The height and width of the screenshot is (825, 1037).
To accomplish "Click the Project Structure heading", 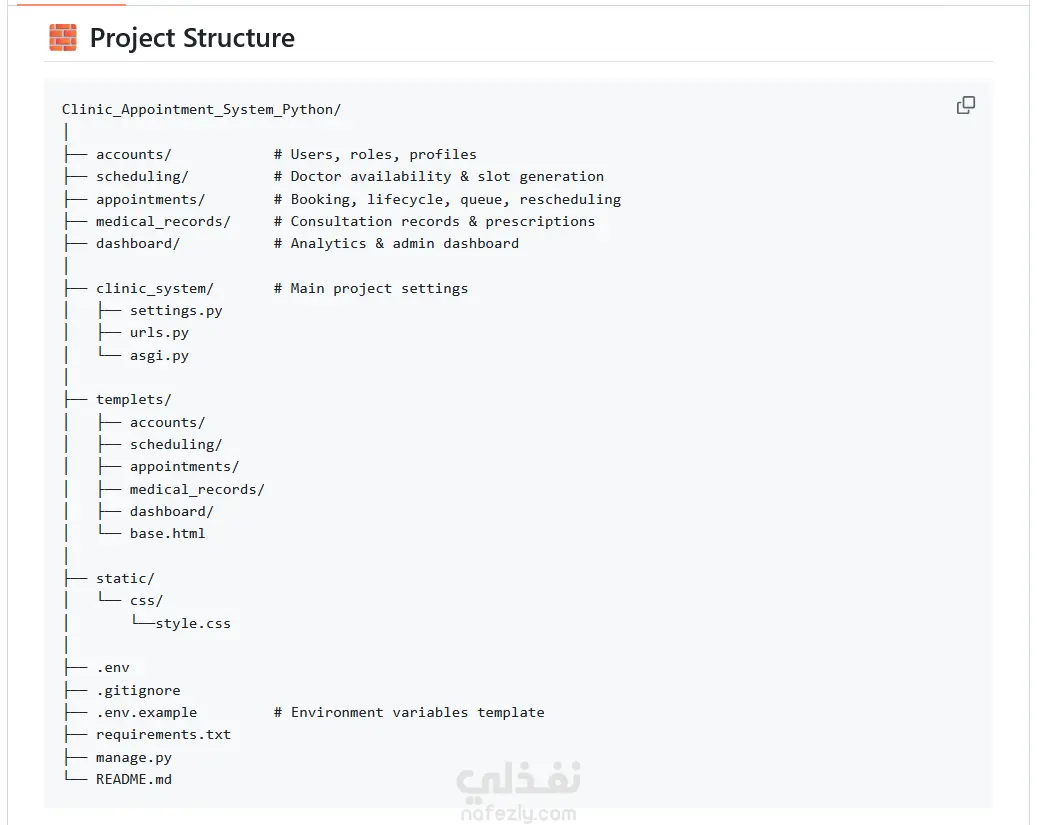I will pyautogui.click(x=192, y=38).
